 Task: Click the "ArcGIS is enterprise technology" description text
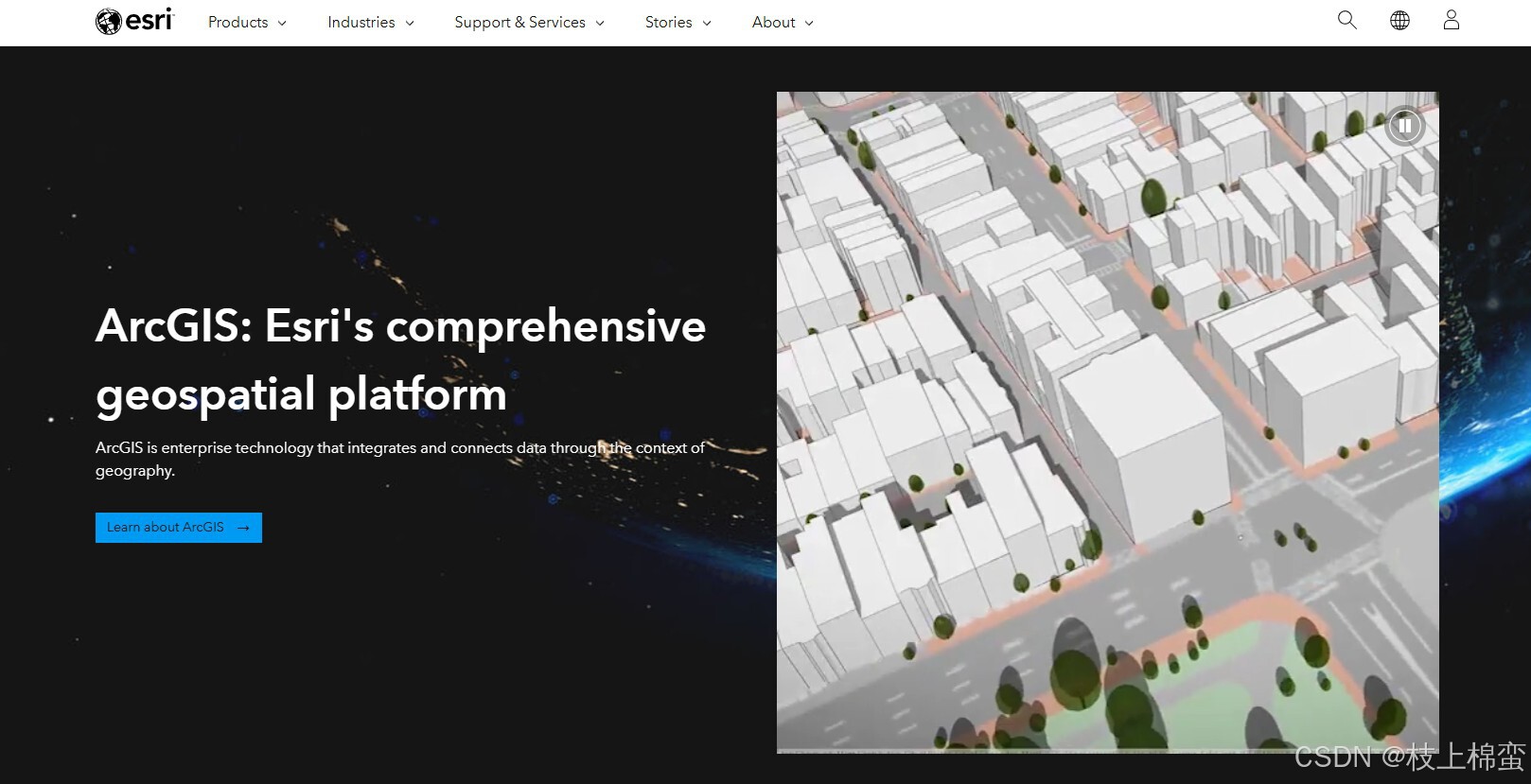pos(400,459)
